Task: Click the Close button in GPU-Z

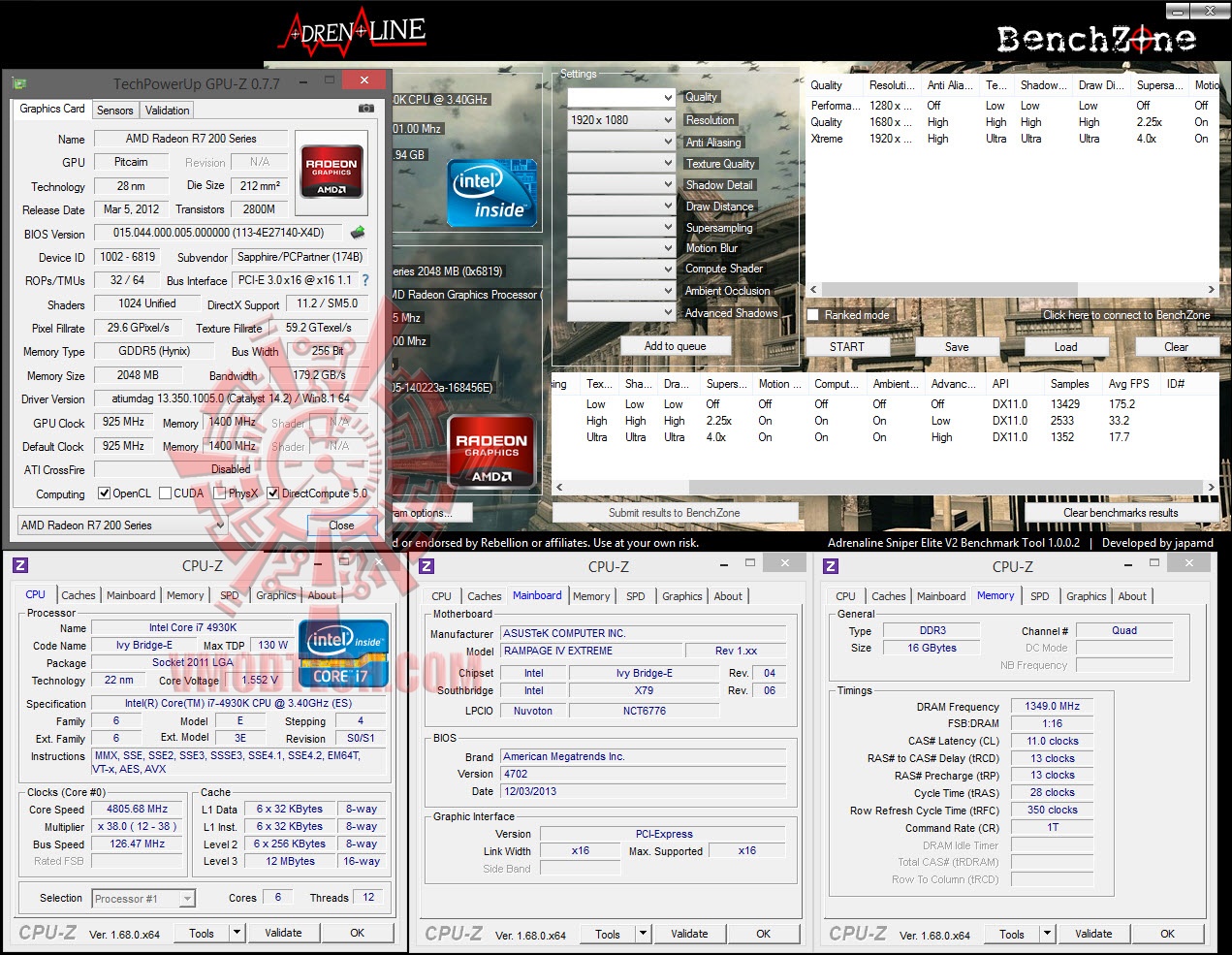Action: point(341,525)
